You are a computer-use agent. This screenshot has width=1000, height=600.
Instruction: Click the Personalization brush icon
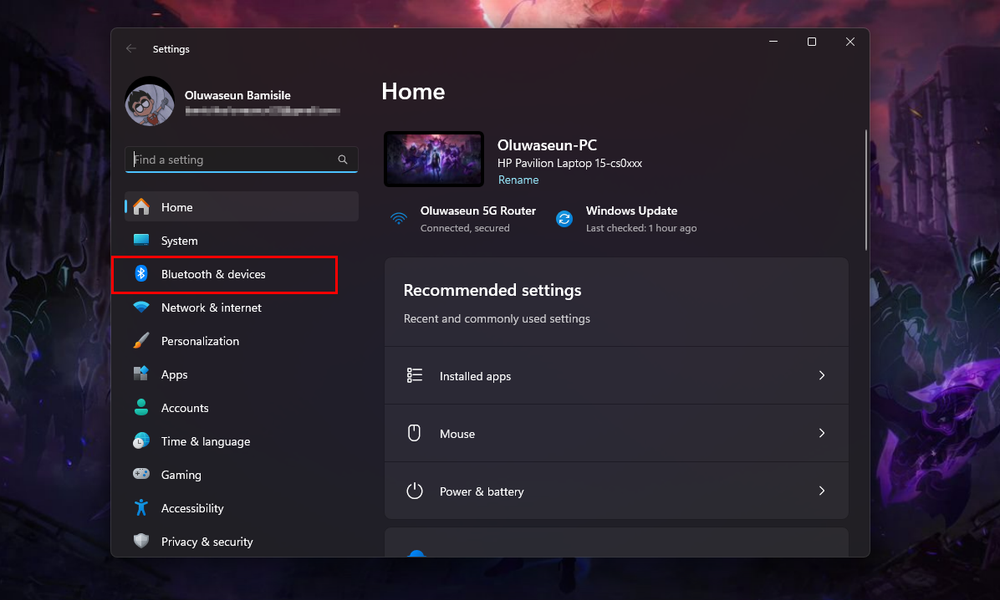141,341
